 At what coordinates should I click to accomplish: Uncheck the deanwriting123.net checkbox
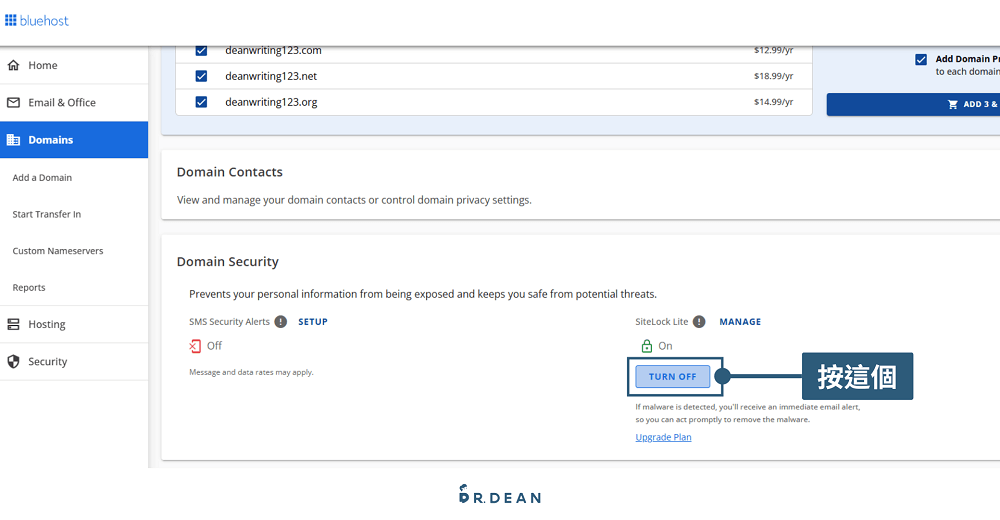click(x=201, y=76)
